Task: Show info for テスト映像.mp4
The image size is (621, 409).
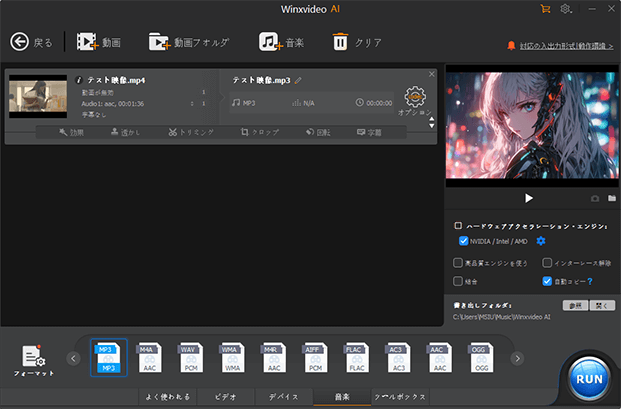Action: pyautogui.click(x=78, y=80)
